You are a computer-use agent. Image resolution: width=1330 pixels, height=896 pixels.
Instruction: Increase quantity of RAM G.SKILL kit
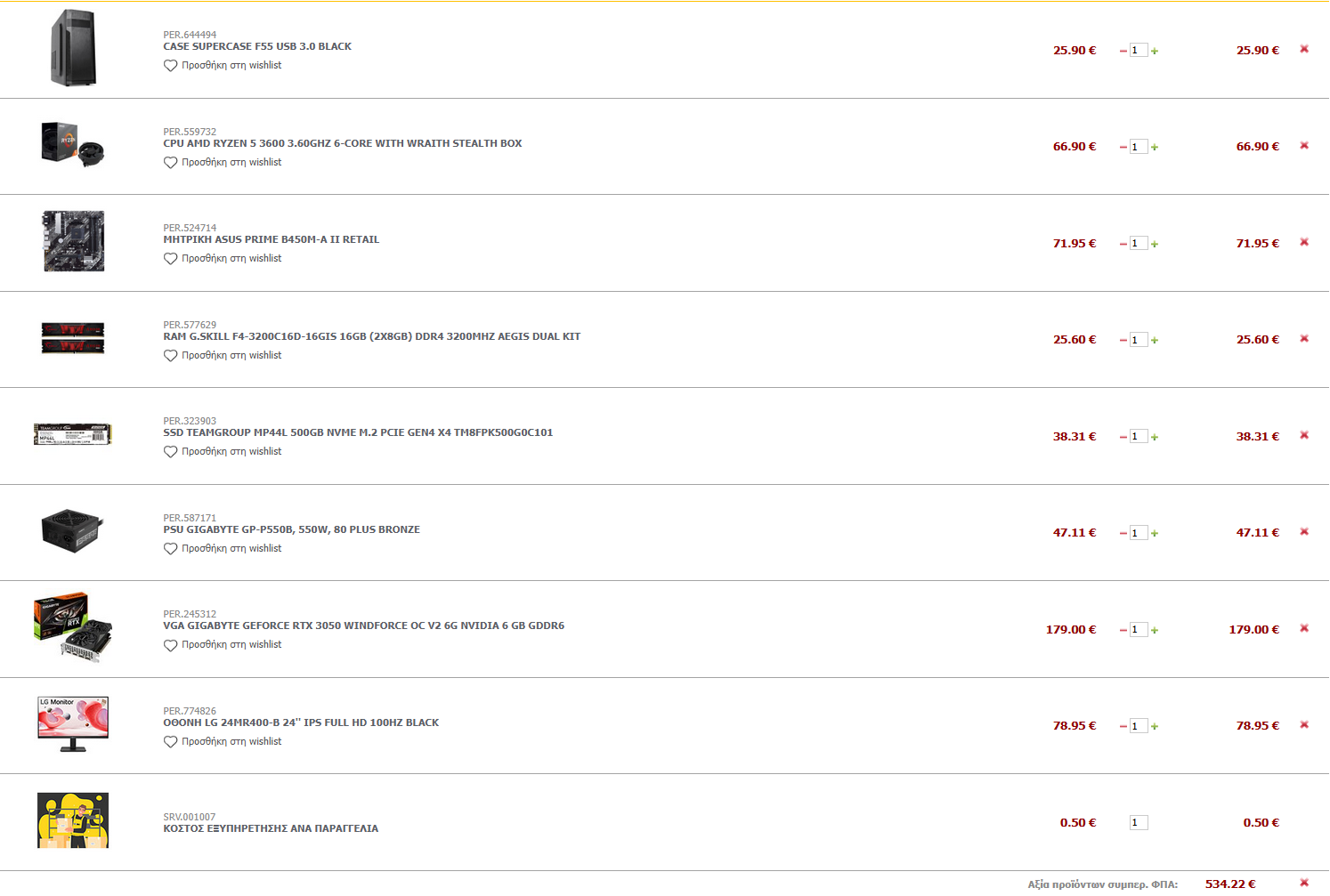(x=1155, y=340)
